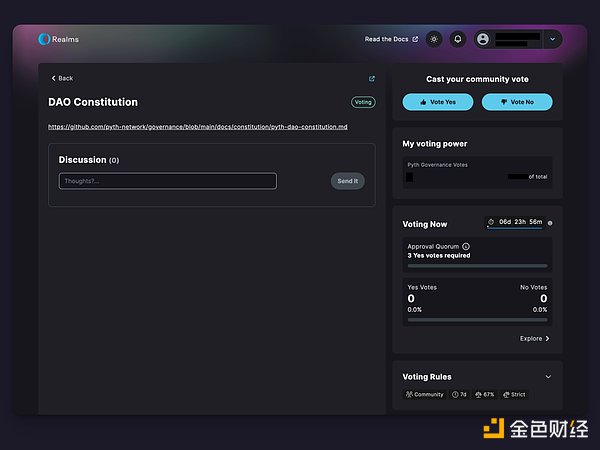Toggle the light/dark theme sun icon
Image resolution: width=600 pixels, height=450 pixels.
coord(433,39)
